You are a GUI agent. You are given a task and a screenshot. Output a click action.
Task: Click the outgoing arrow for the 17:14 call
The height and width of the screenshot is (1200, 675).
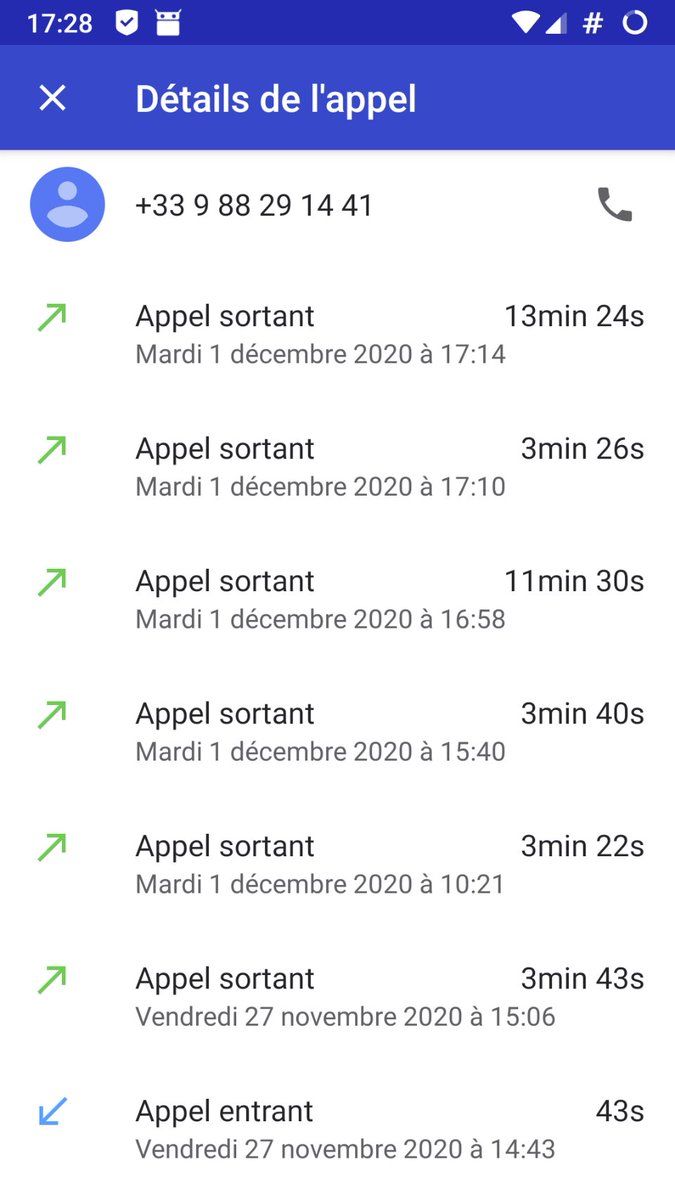52,317
